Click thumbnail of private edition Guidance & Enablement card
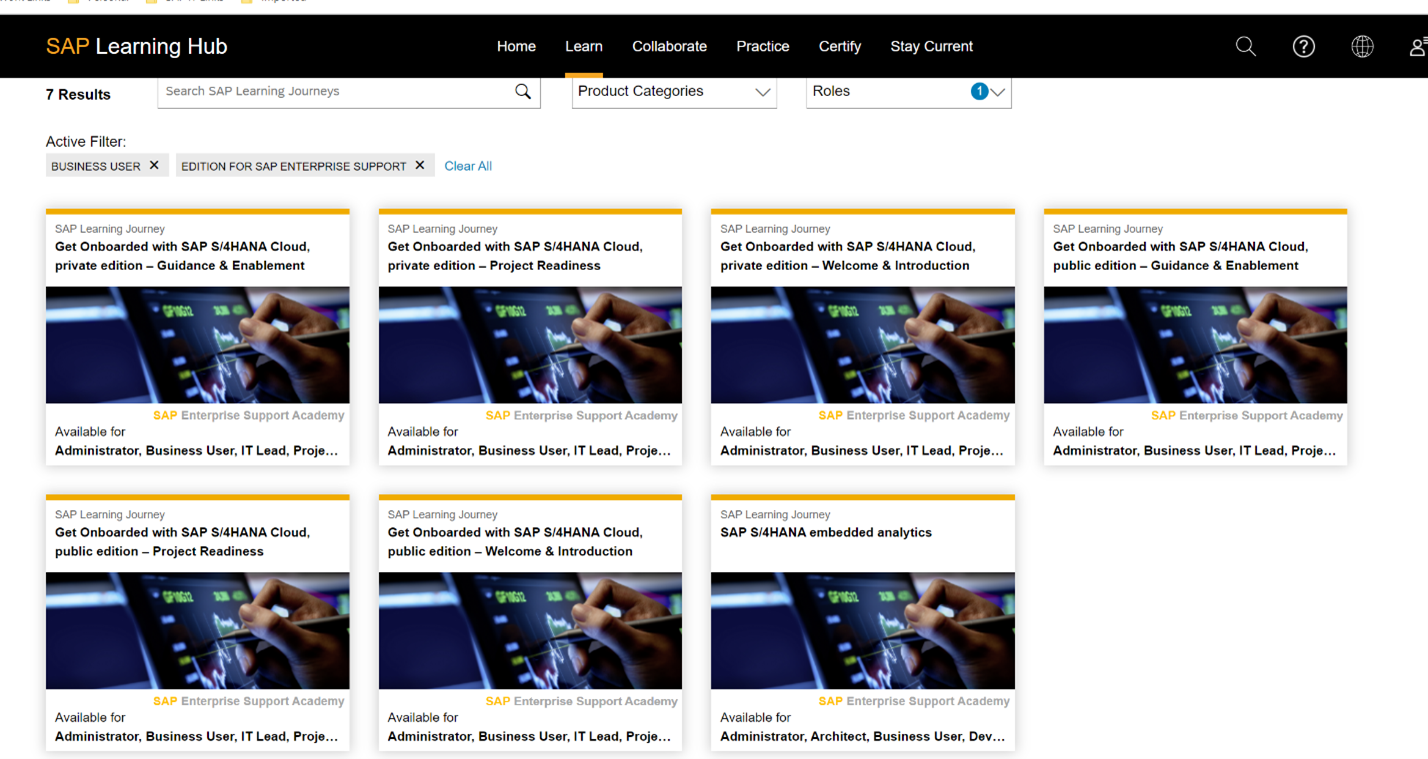Viewport: 1428px width, 759px height. (198, 345)
